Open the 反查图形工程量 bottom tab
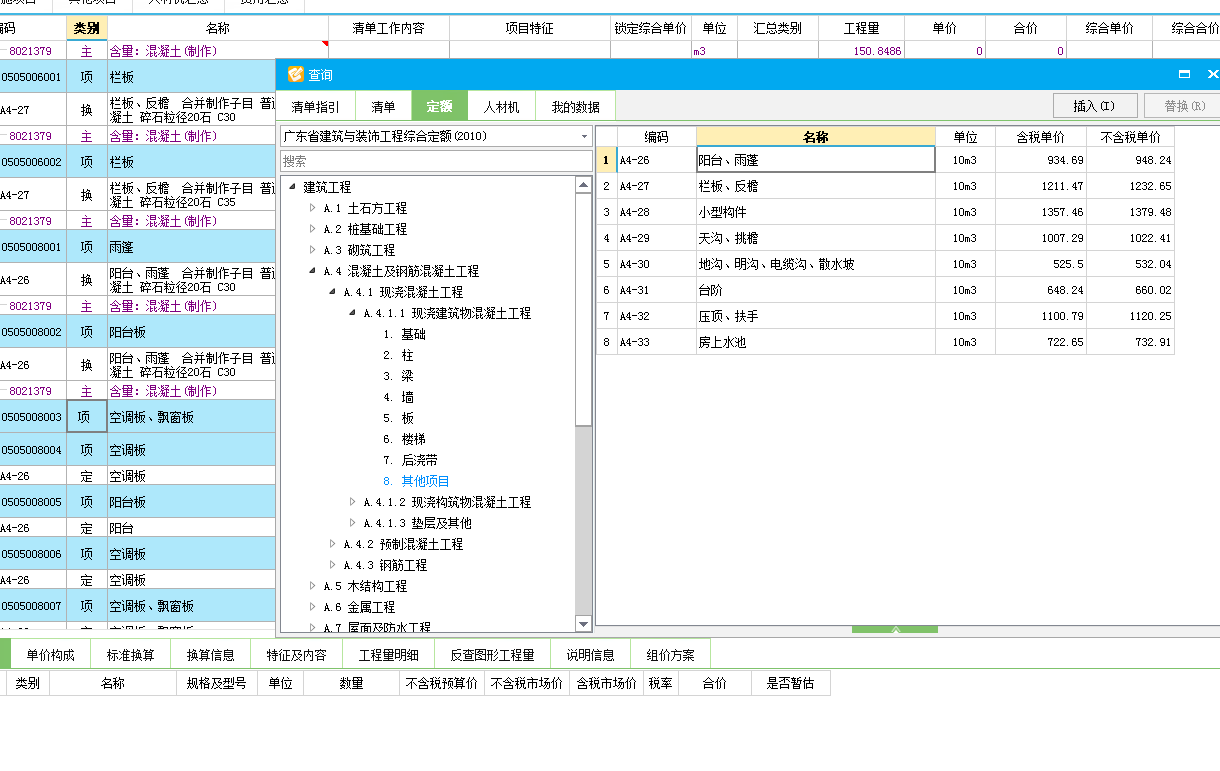 click(x=493, y=655)
